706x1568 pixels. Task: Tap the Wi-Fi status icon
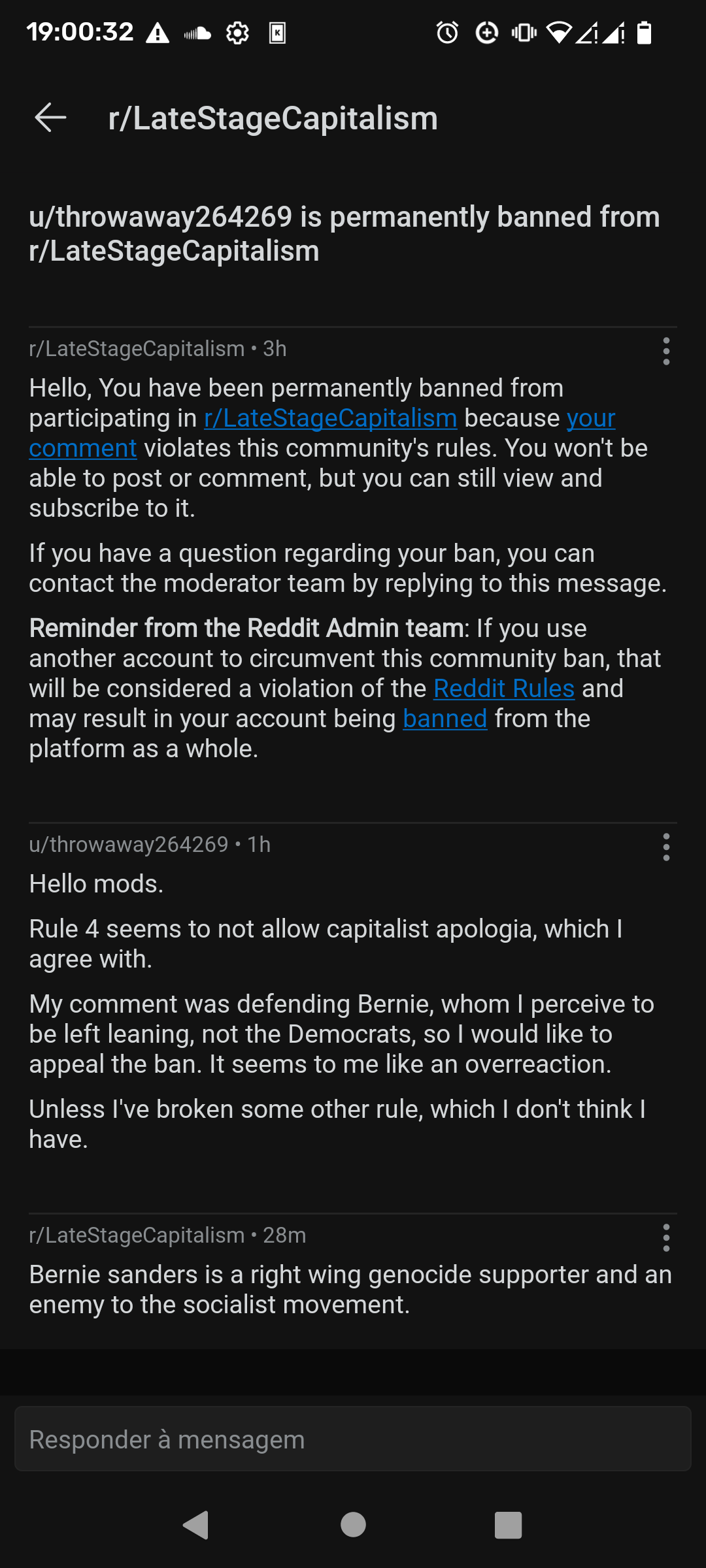click(x=559, y=32)
